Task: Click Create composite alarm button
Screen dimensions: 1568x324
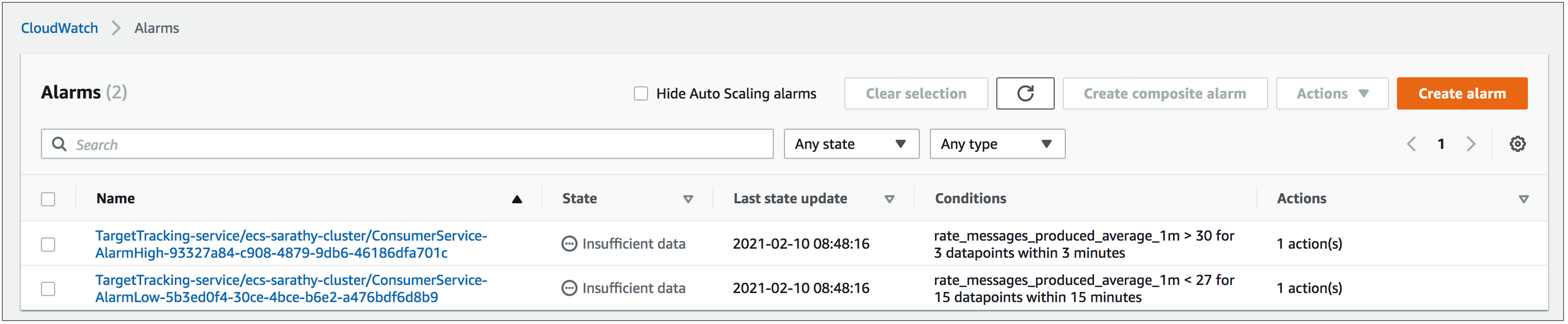Action: click(x=1164, y=93)
